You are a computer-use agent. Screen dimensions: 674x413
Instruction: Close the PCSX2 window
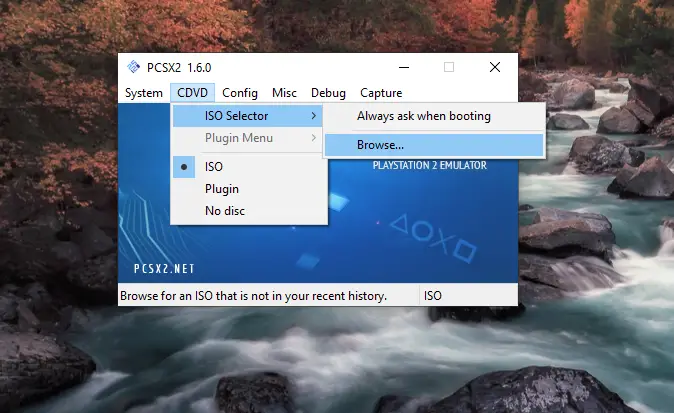coord(495,67)
